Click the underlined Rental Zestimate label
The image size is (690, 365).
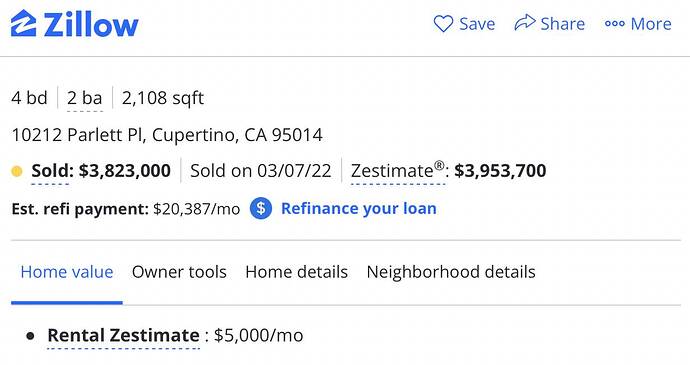click(124, 336)
